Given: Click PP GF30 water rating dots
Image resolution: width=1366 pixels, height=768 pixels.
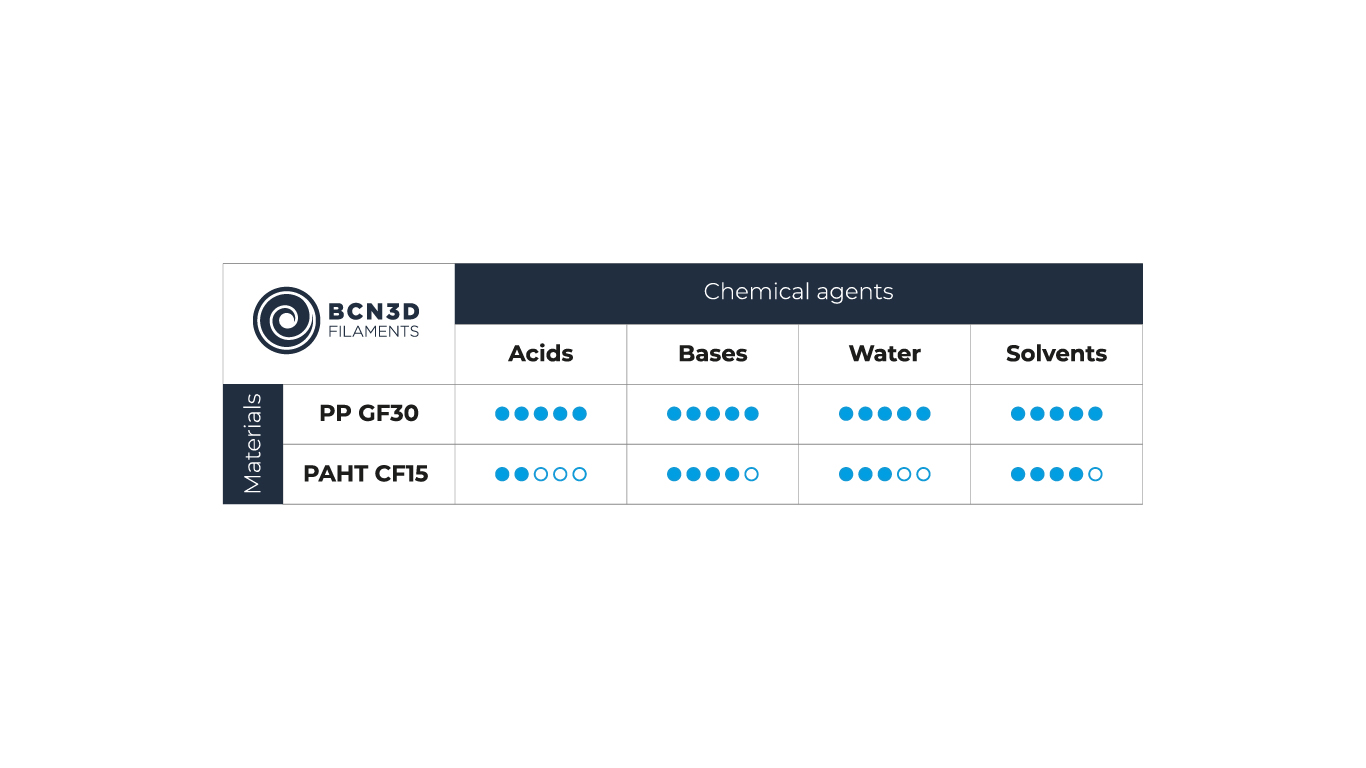Looking at the screenshot, I should pyautogui.click(x=885, y=414).
